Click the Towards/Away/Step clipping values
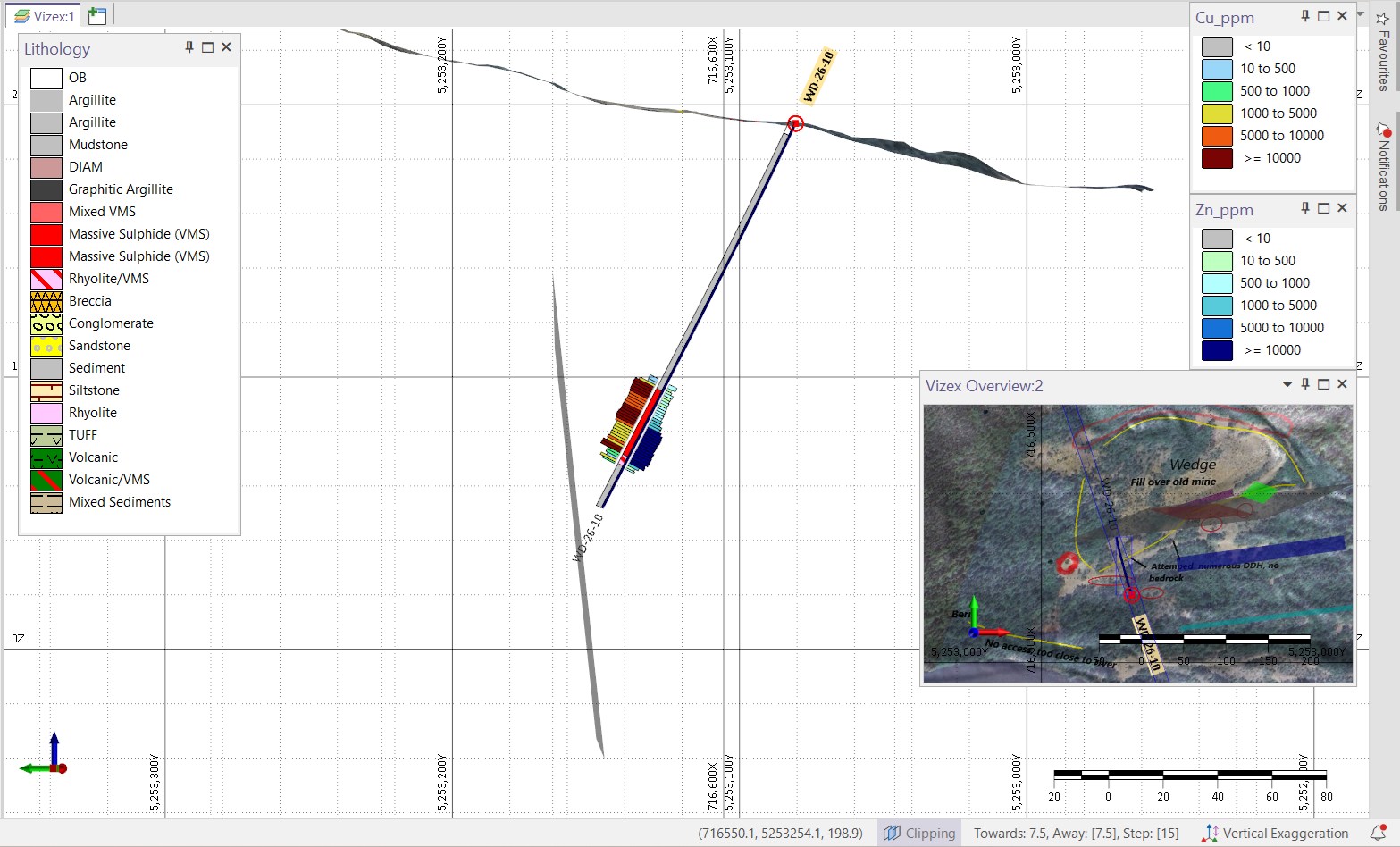Image resolution: width=1400 pixels, height=847 pixels. coord(1076,833)
